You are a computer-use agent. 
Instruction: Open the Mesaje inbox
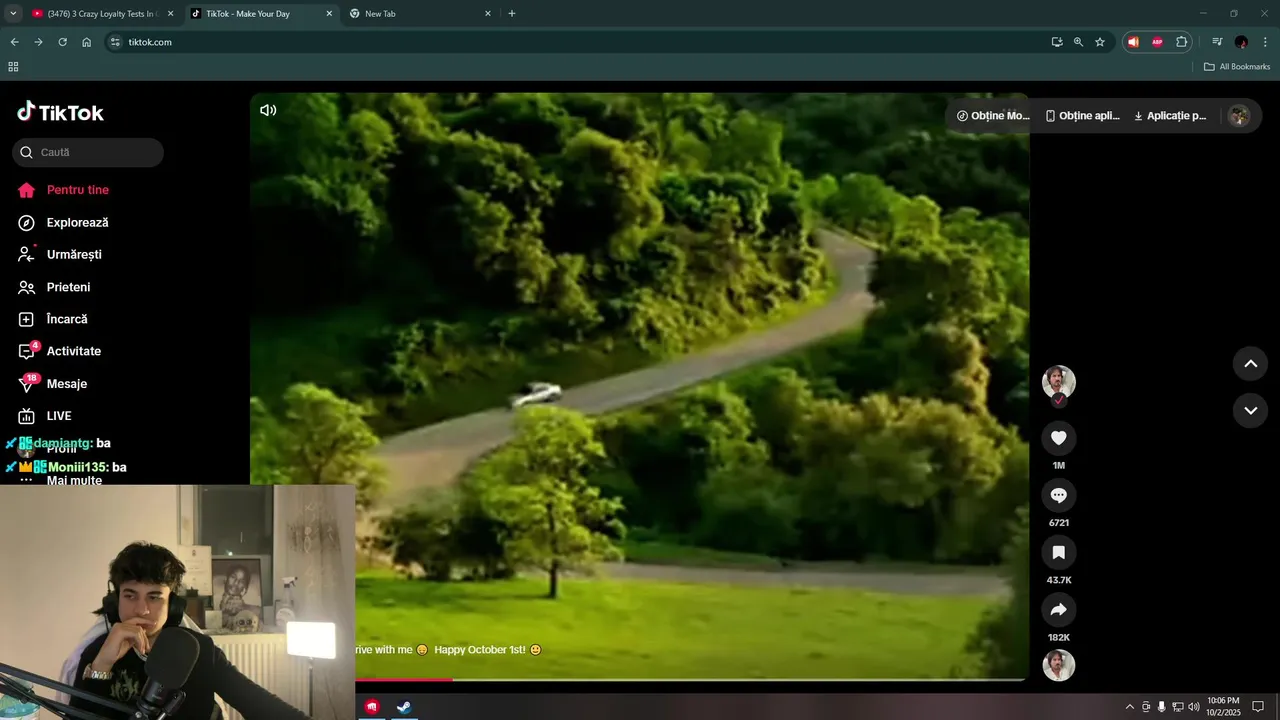point(52,383)
